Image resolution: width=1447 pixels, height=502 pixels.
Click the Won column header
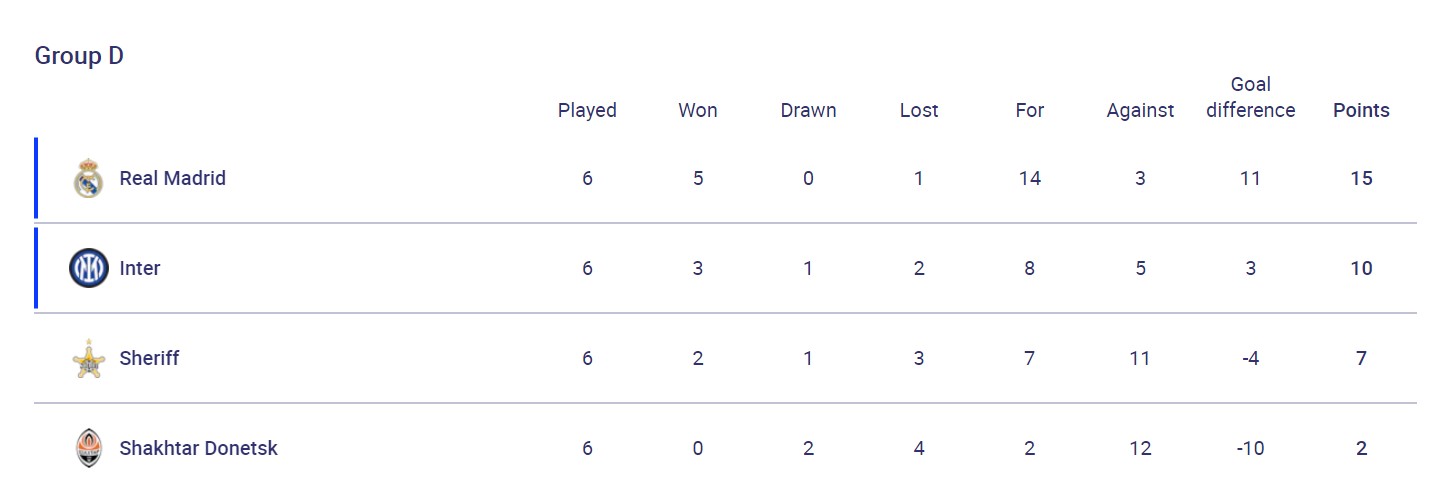coord(698,110)
